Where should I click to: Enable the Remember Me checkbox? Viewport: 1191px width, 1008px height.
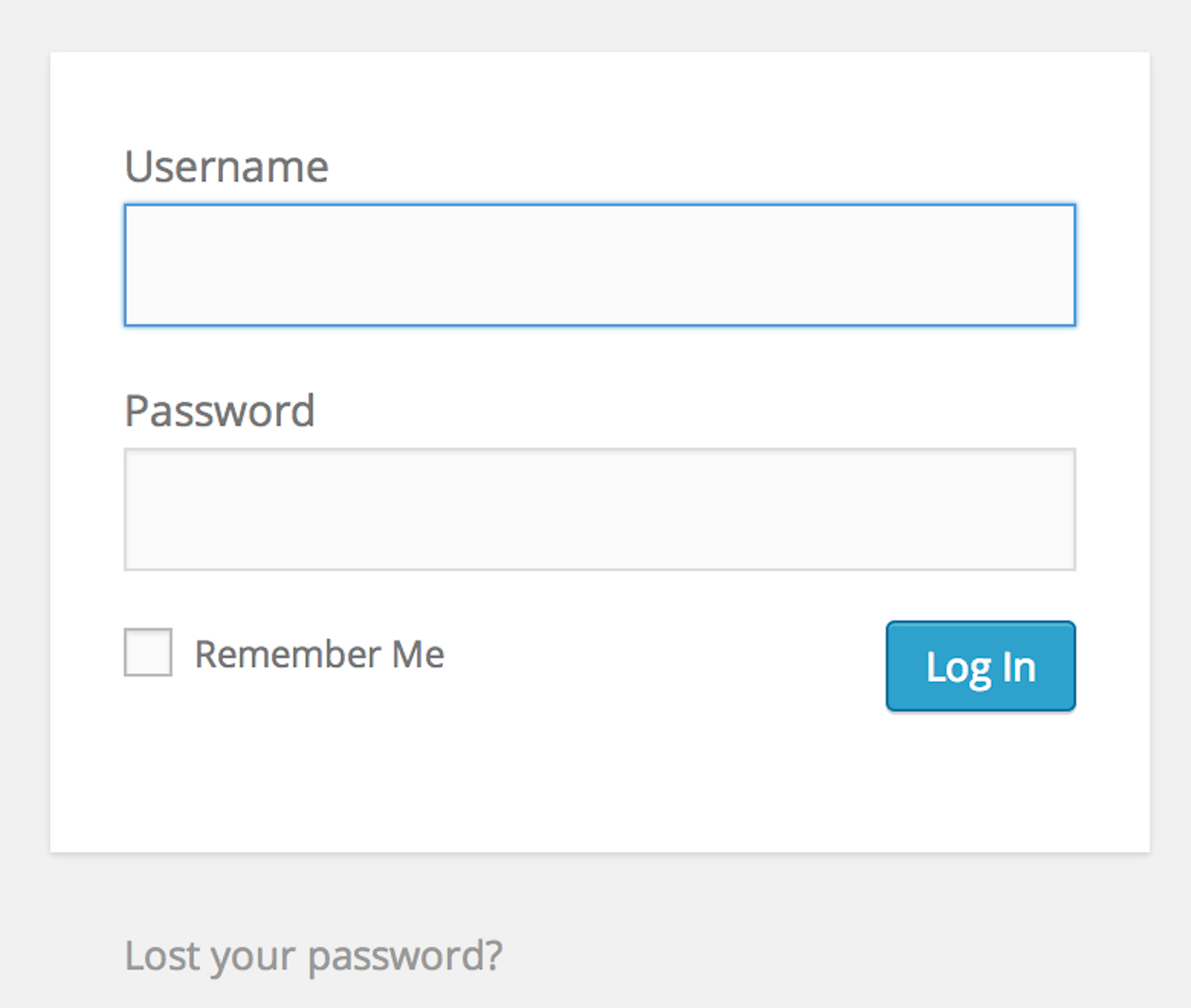click(148, 652)
